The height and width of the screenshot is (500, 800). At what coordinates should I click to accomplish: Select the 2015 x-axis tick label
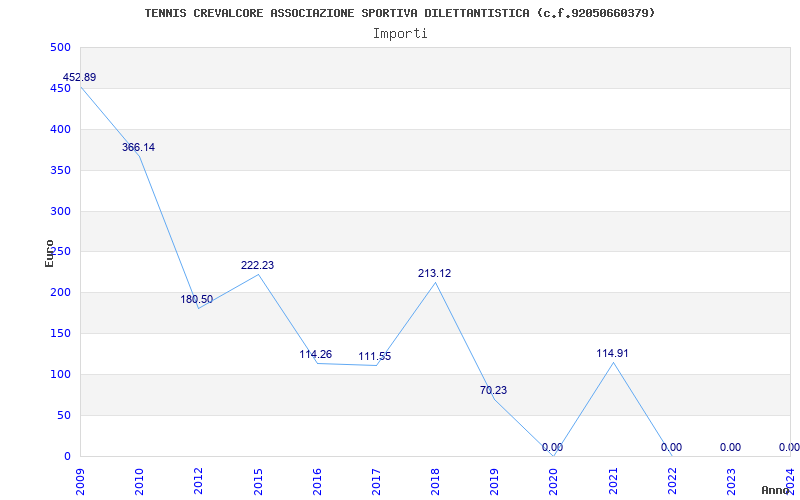[x=258, y=481]
